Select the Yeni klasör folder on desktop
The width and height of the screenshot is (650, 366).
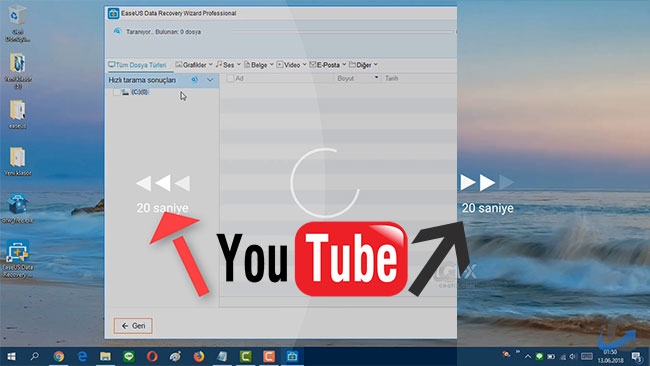point(17,162)
